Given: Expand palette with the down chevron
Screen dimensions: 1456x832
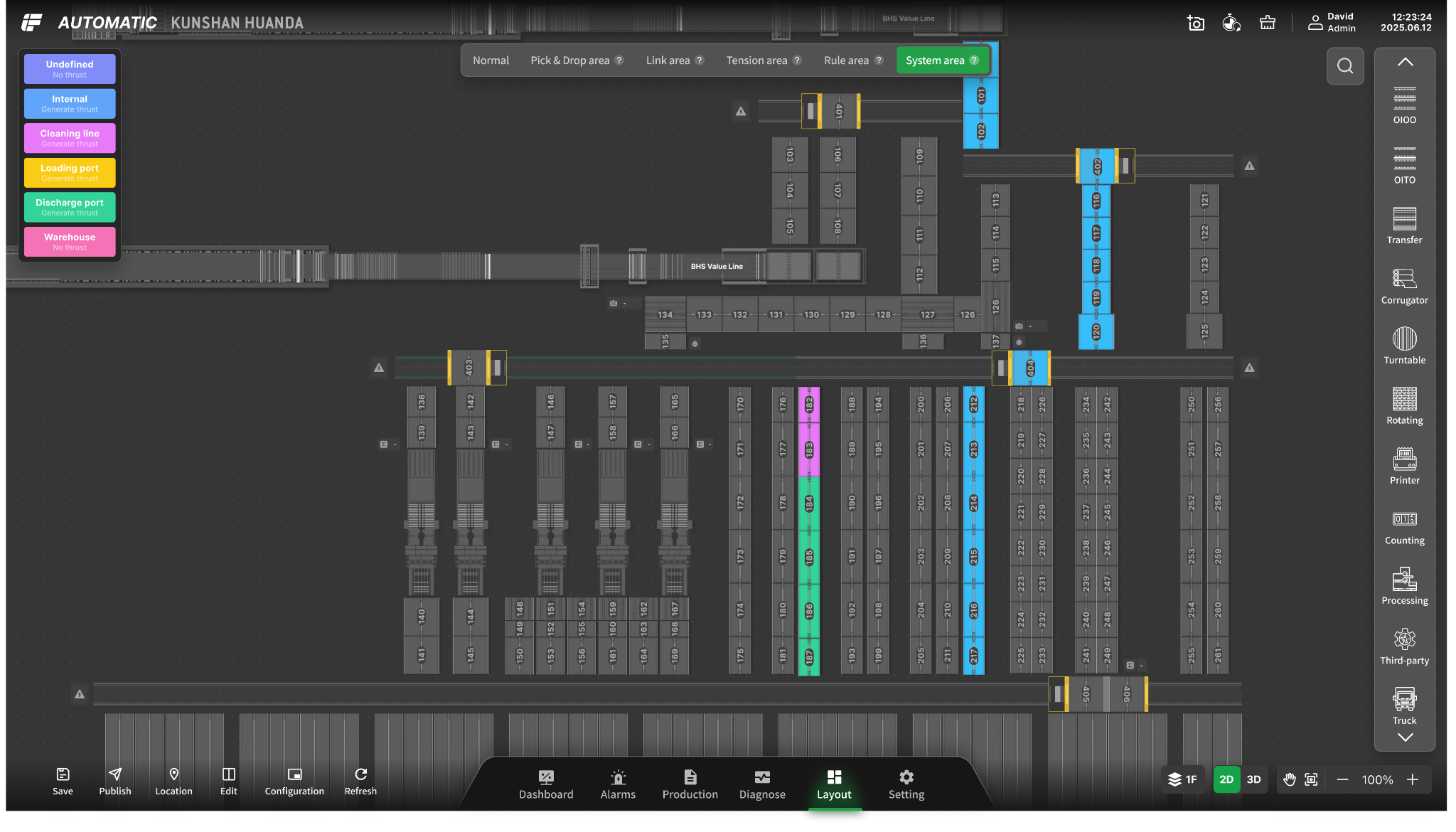Looking at the screenshot, I should [x=1405, y=737].
